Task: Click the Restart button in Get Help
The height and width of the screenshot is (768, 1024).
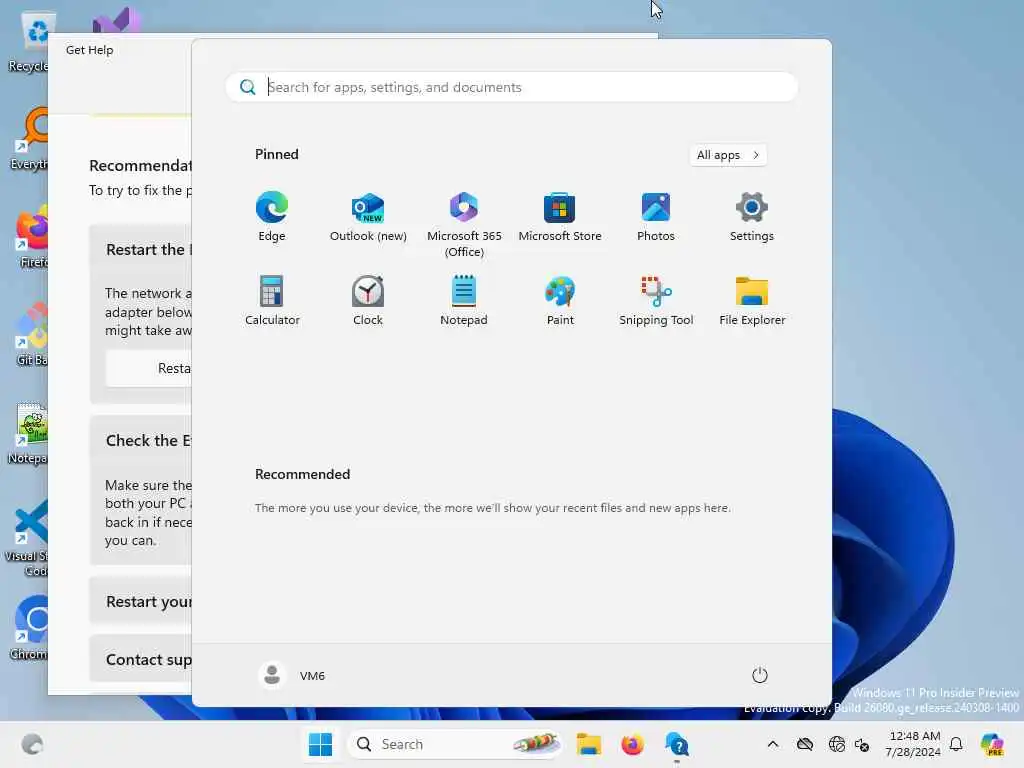Action: [x=149, y=368]
